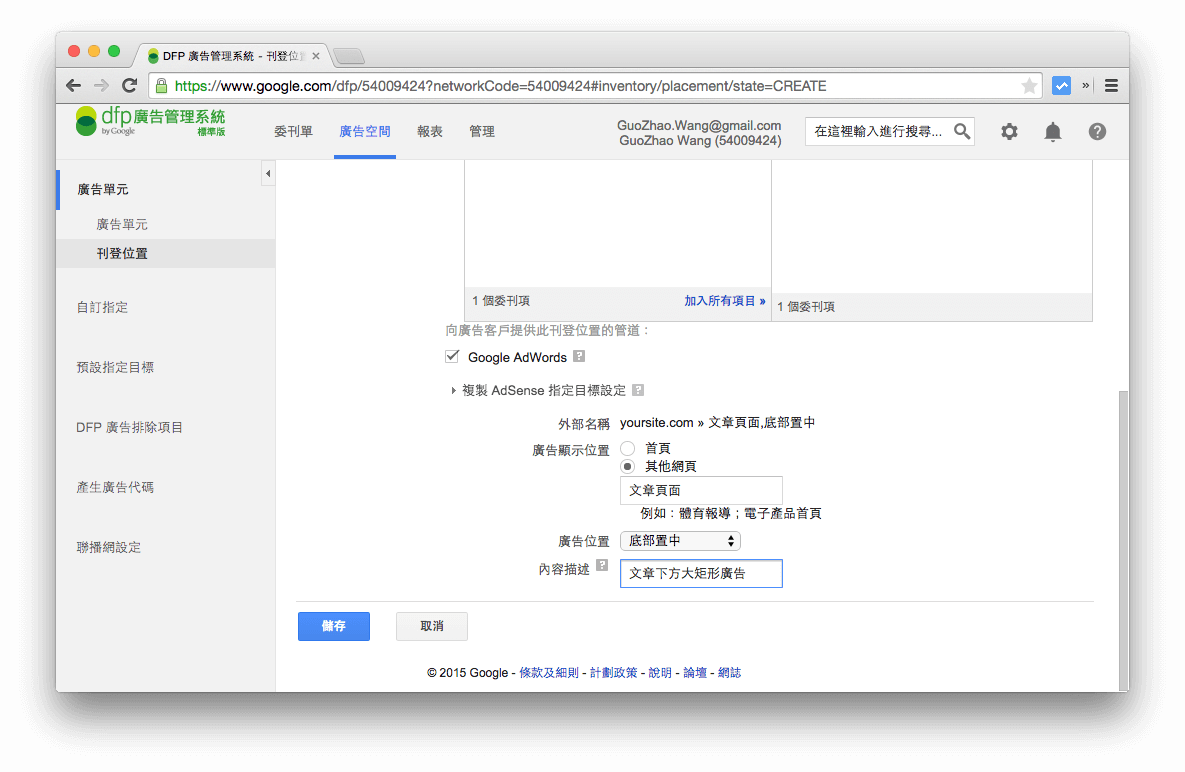Click the browser reload icon

point(128,85)
